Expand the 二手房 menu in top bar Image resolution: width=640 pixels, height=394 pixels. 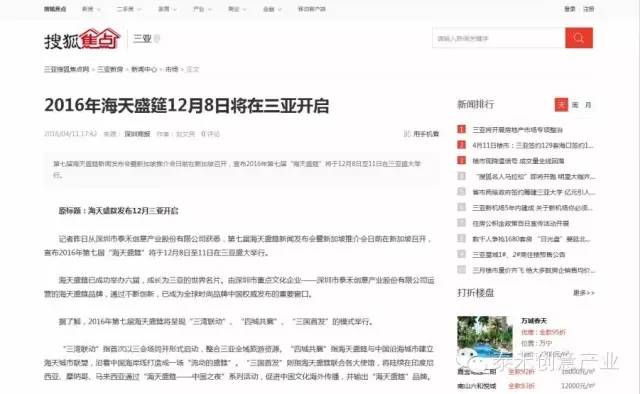129,9
